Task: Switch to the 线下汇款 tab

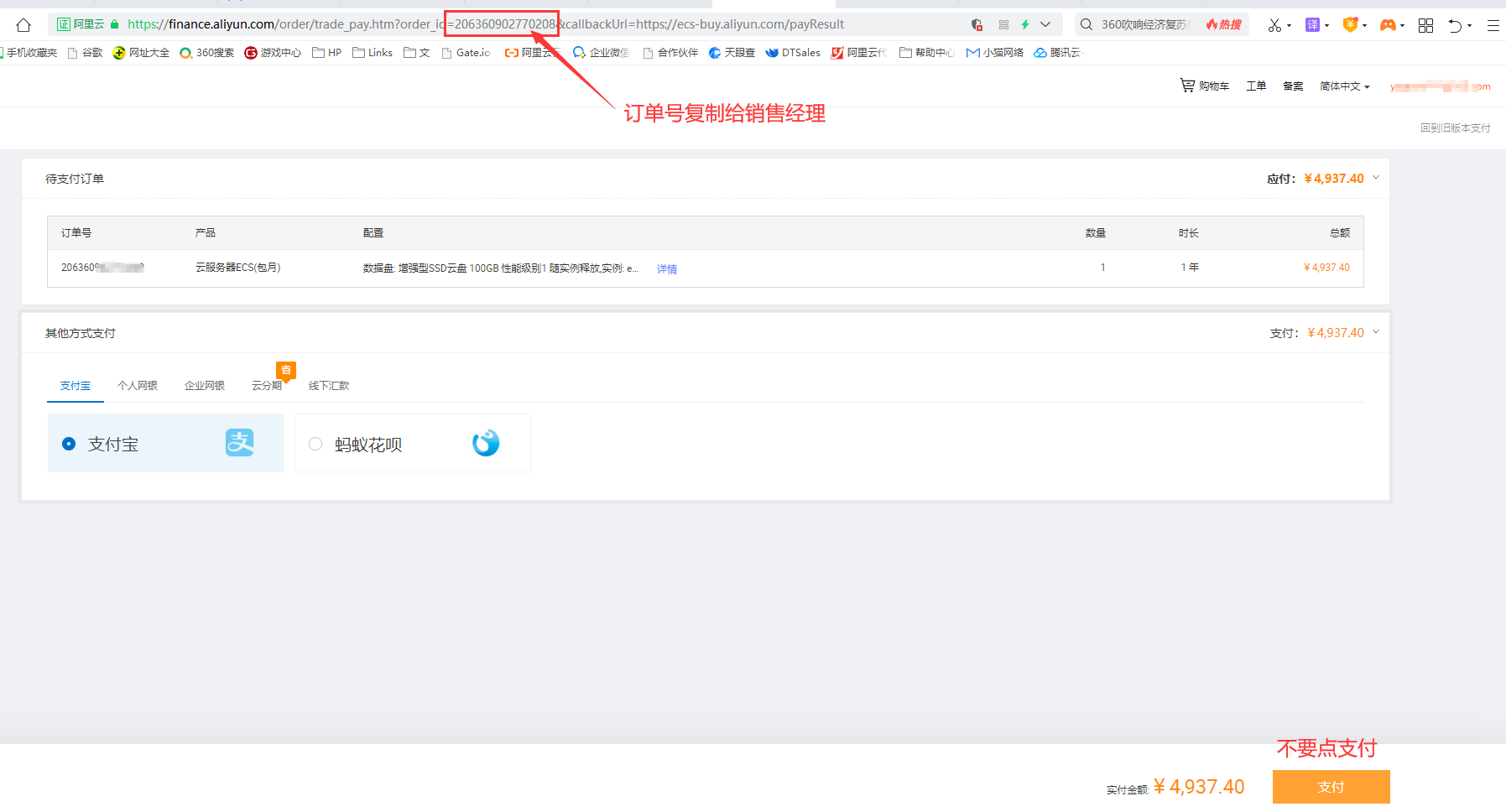Action: point(329,386)
